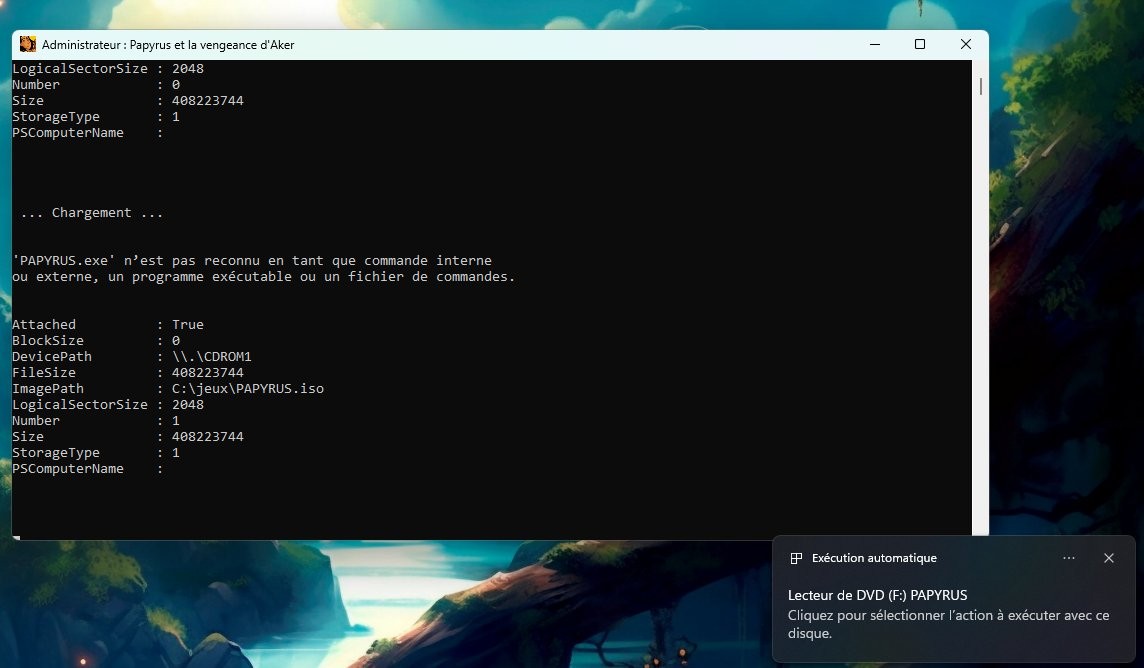
Task: Click the DevicePath value \\.\CDROM1
Action: (212, 357)
